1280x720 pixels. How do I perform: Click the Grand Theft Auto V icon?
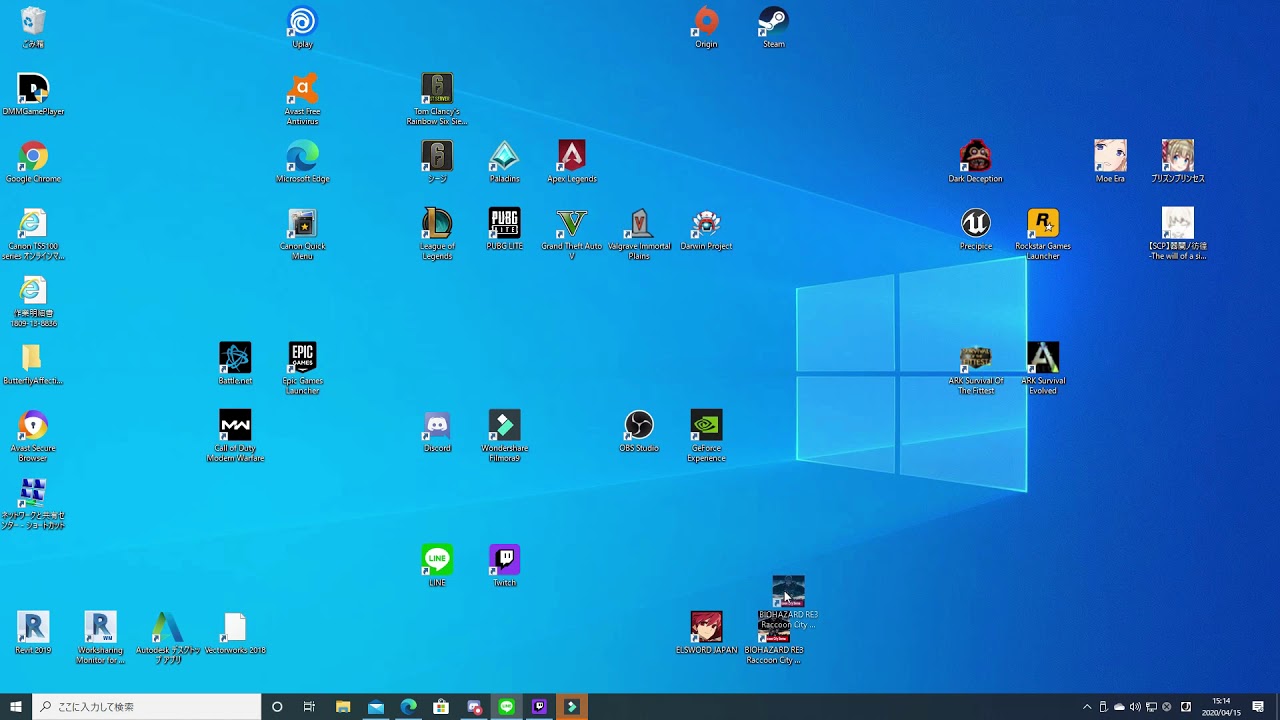pos(571,234)
